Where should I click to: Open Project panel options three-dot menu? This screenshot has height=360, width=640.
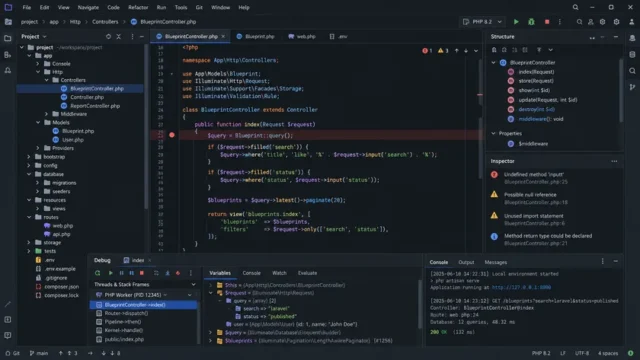coord(132,36)
